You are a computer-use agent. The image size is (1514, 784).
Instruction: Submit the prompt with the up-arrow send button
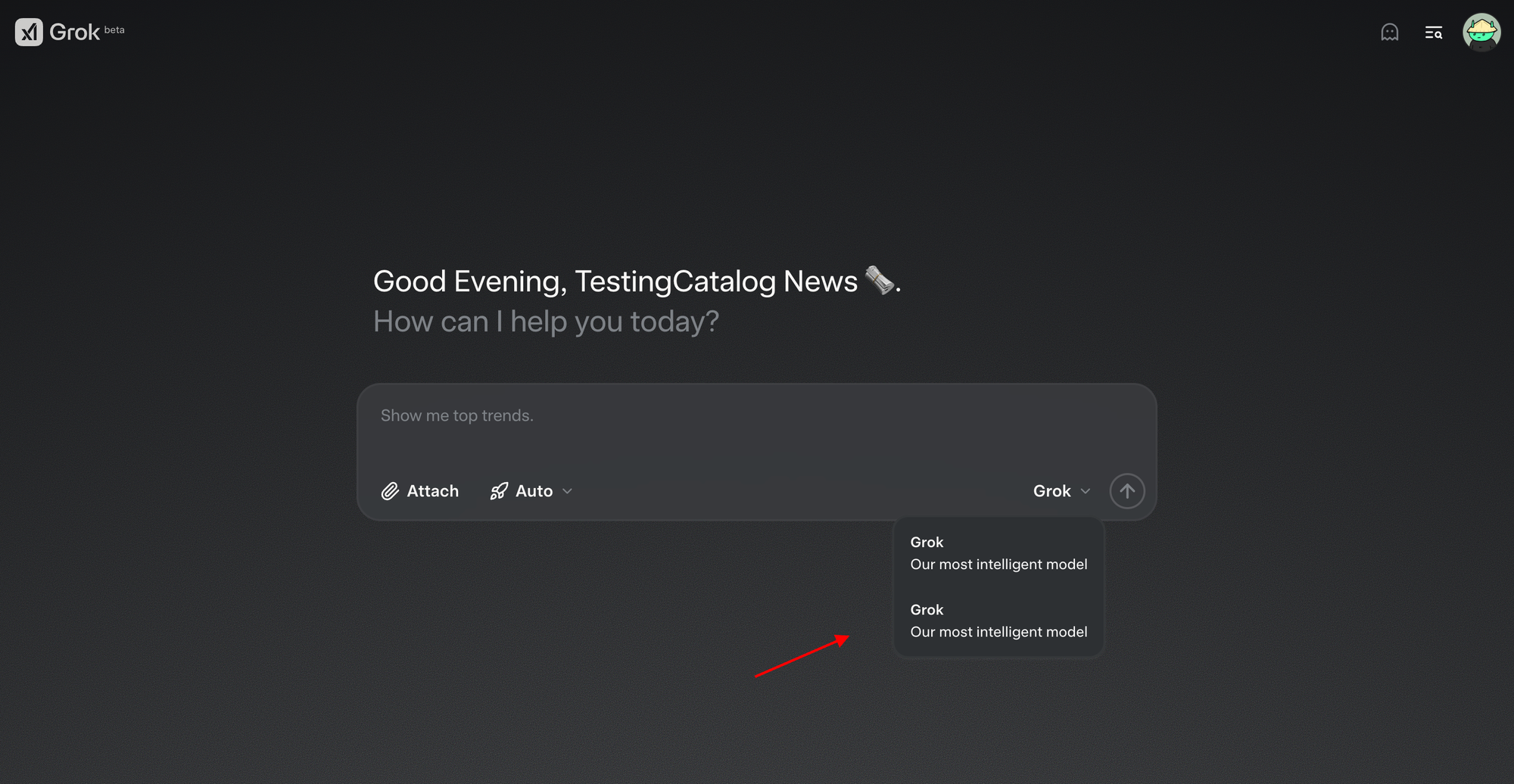pos(1126,491)
